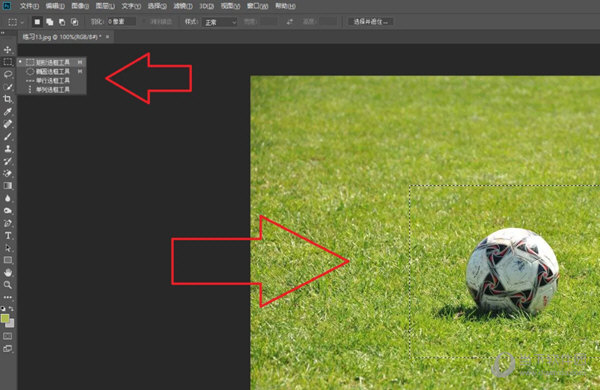The height and width of the screenshot is (390, 600).
Task: Select the Clone Stamp tool
Action: tap(8, 149)
